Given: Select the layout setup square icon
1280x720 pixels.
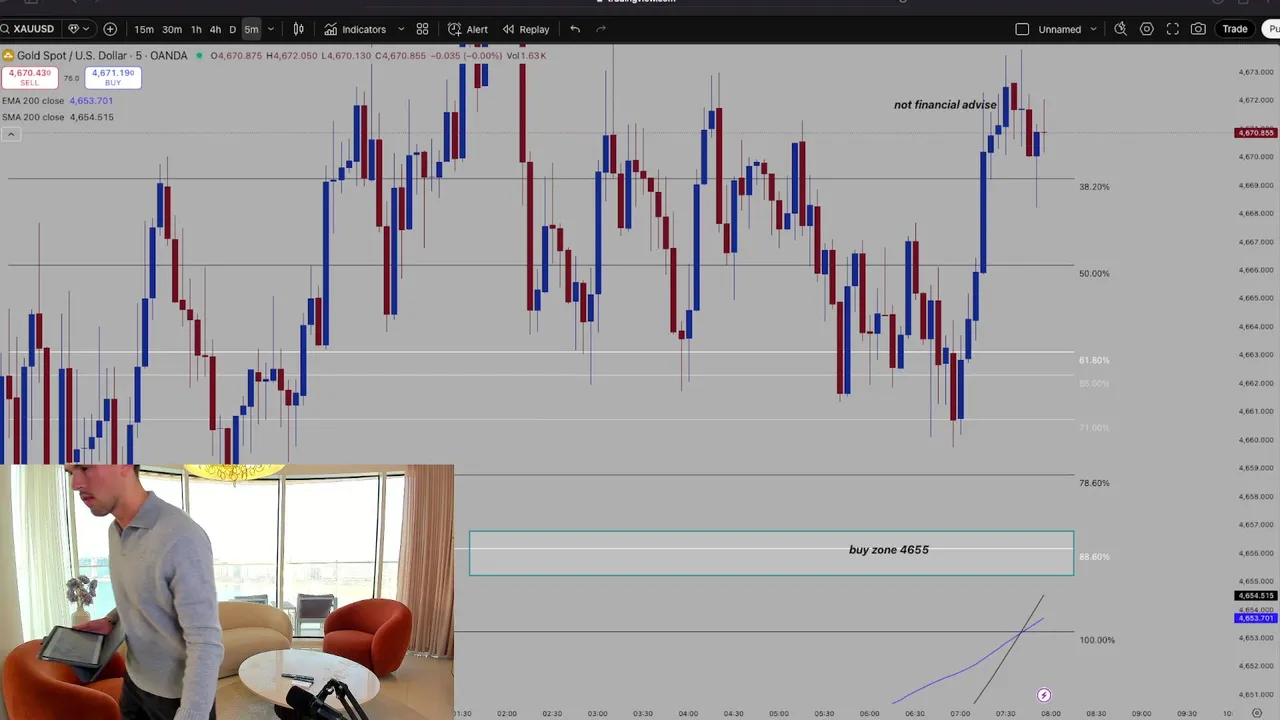Looking at the screenshot, I should (x=1022, y=29).
